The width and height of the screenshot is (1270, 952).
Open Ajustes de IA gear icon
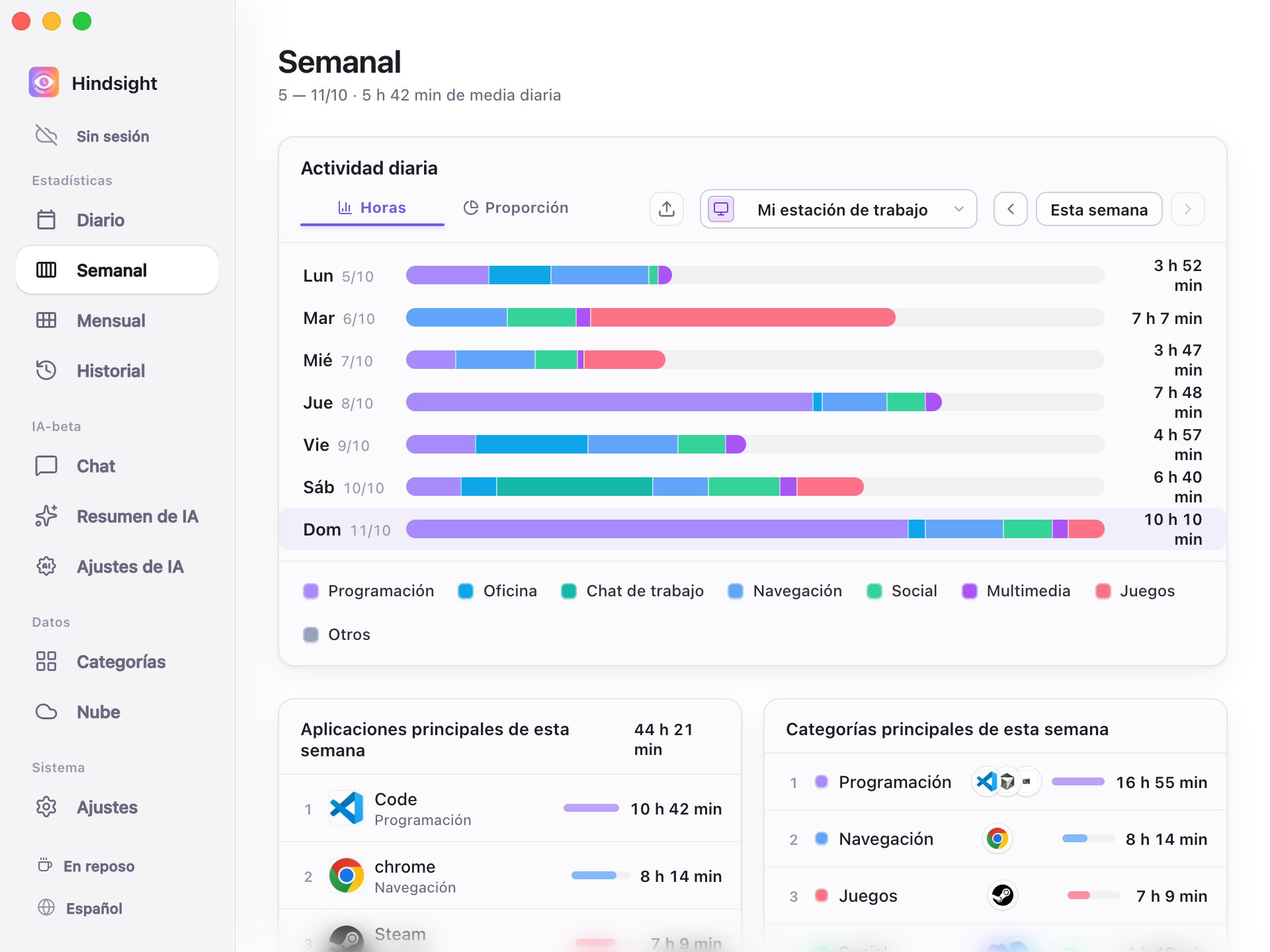pos(46,566)
